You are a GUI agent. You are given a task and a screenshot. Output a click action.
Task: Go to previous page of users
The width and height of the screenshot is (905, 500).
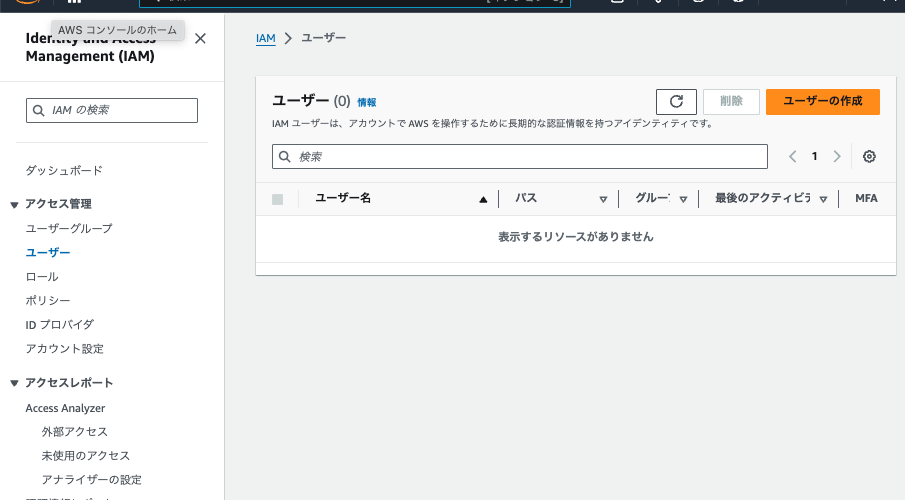click(792, 156)
